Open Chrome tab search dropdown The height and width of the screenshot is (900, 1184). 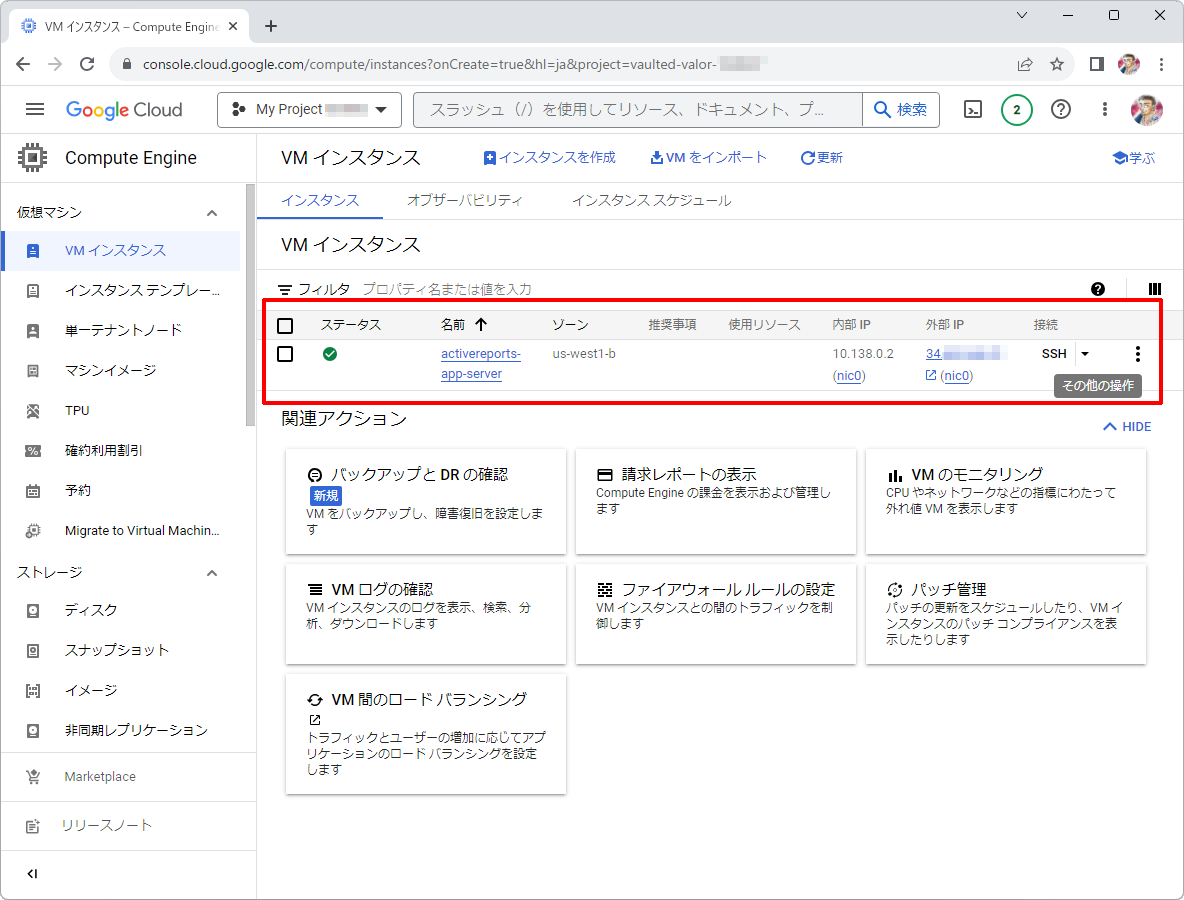(1022, 15)
